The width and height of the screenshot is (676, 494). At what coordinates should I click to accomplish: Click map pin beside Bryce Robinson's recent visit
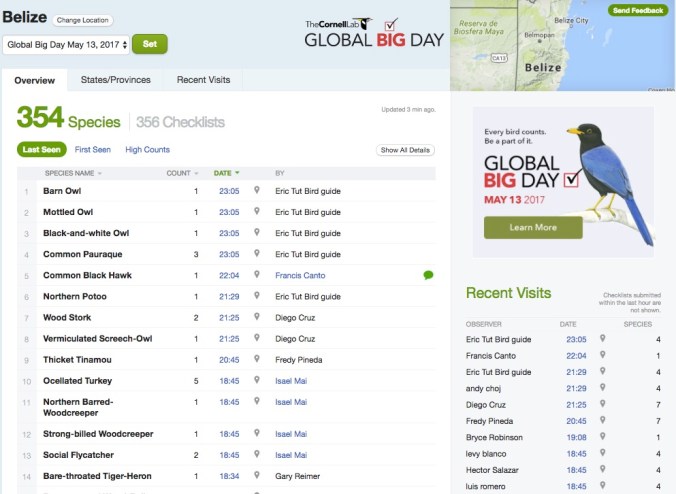[602, 437]
